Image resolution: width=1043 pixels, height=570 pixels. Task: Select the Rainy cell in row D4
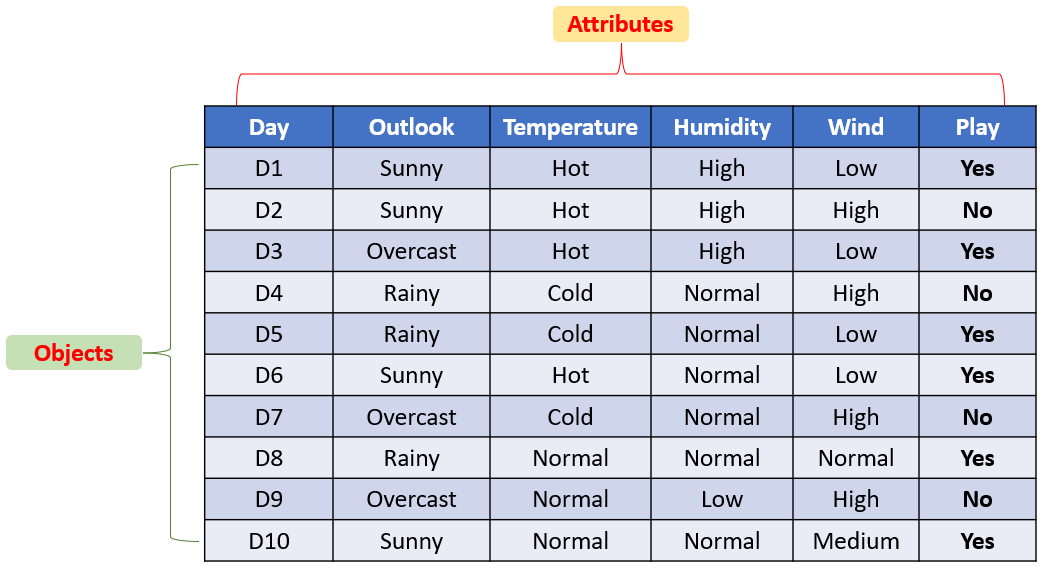click(x=412, y=293)
